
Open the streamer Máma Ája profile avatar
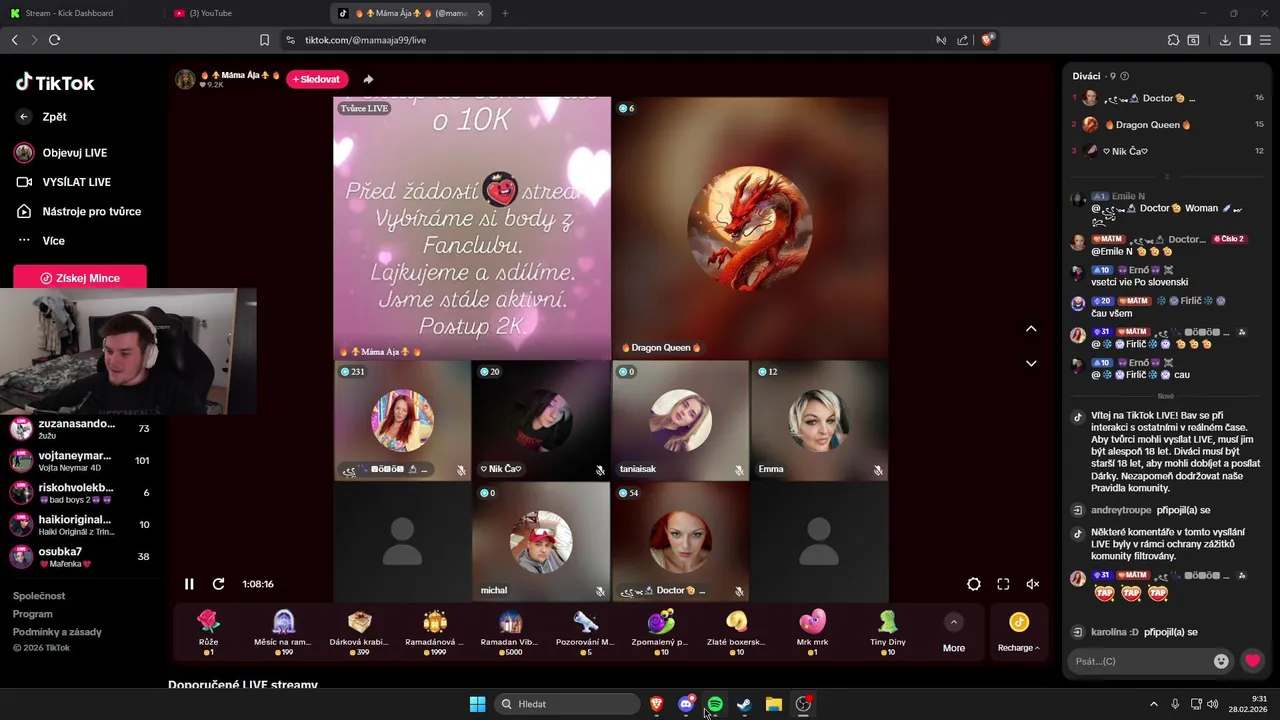[x=185, y=79]
